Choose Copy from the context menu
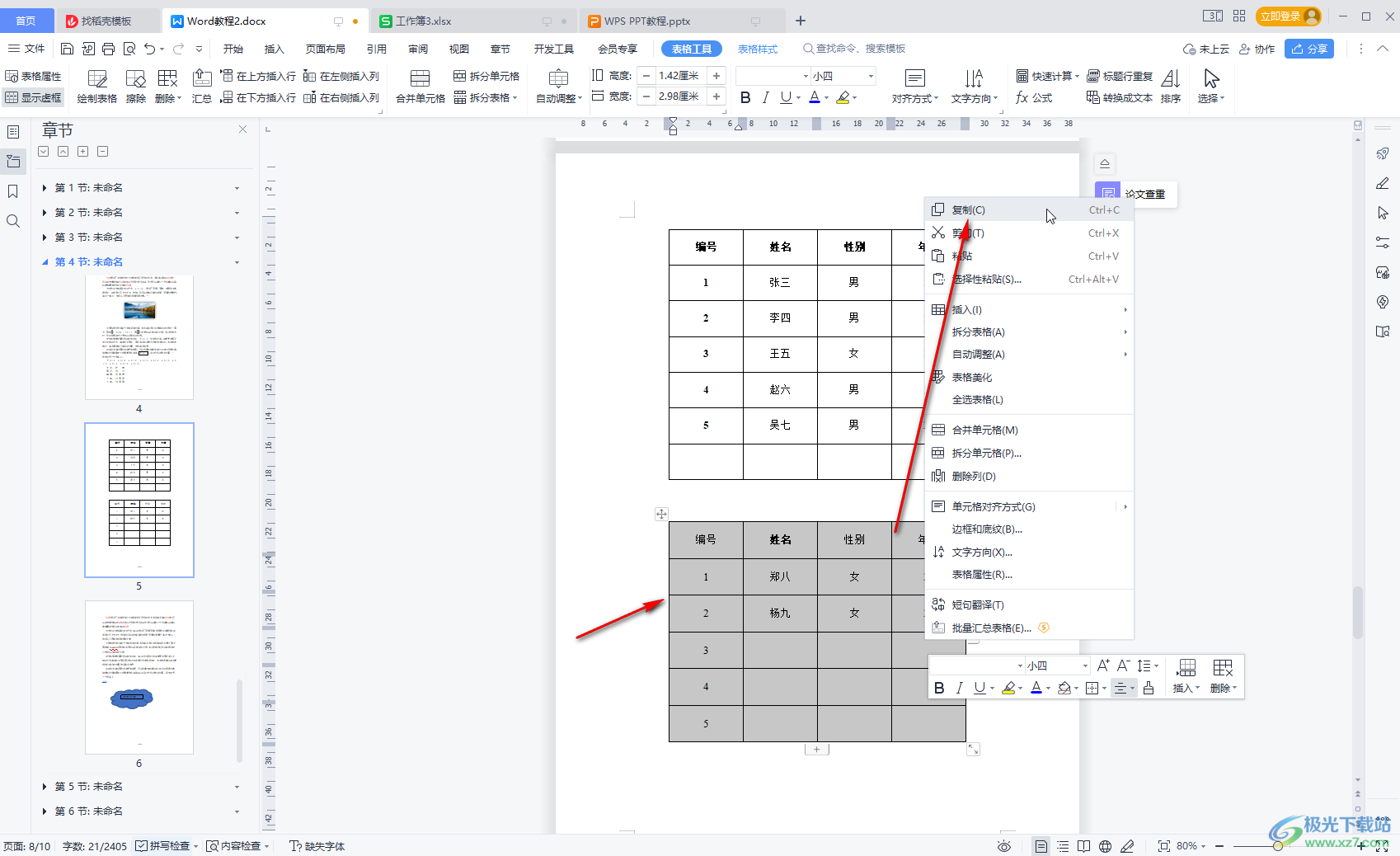 click(1029, 210)
